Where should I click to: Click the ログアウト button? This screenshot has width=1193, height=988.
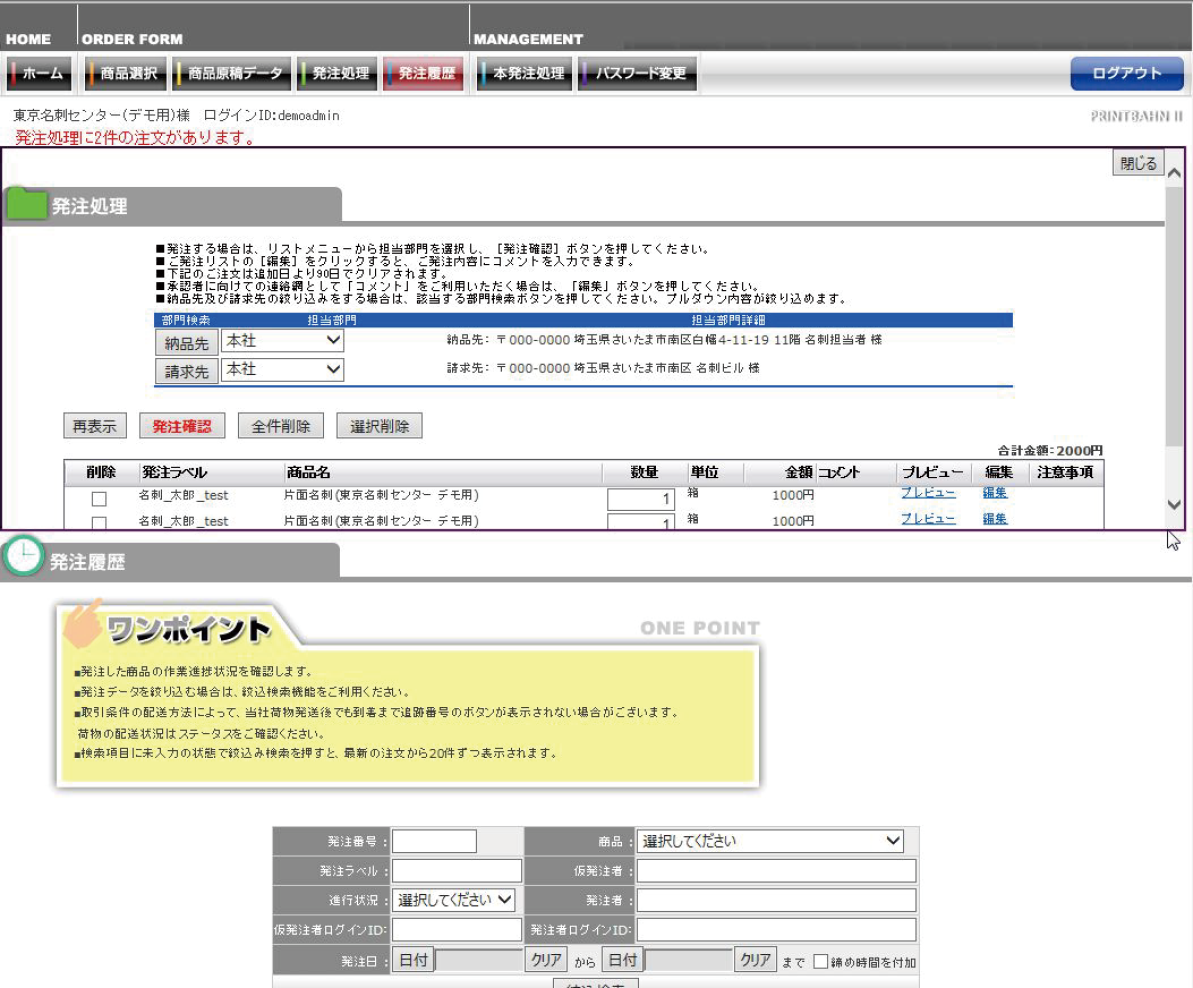[1126, 73]
